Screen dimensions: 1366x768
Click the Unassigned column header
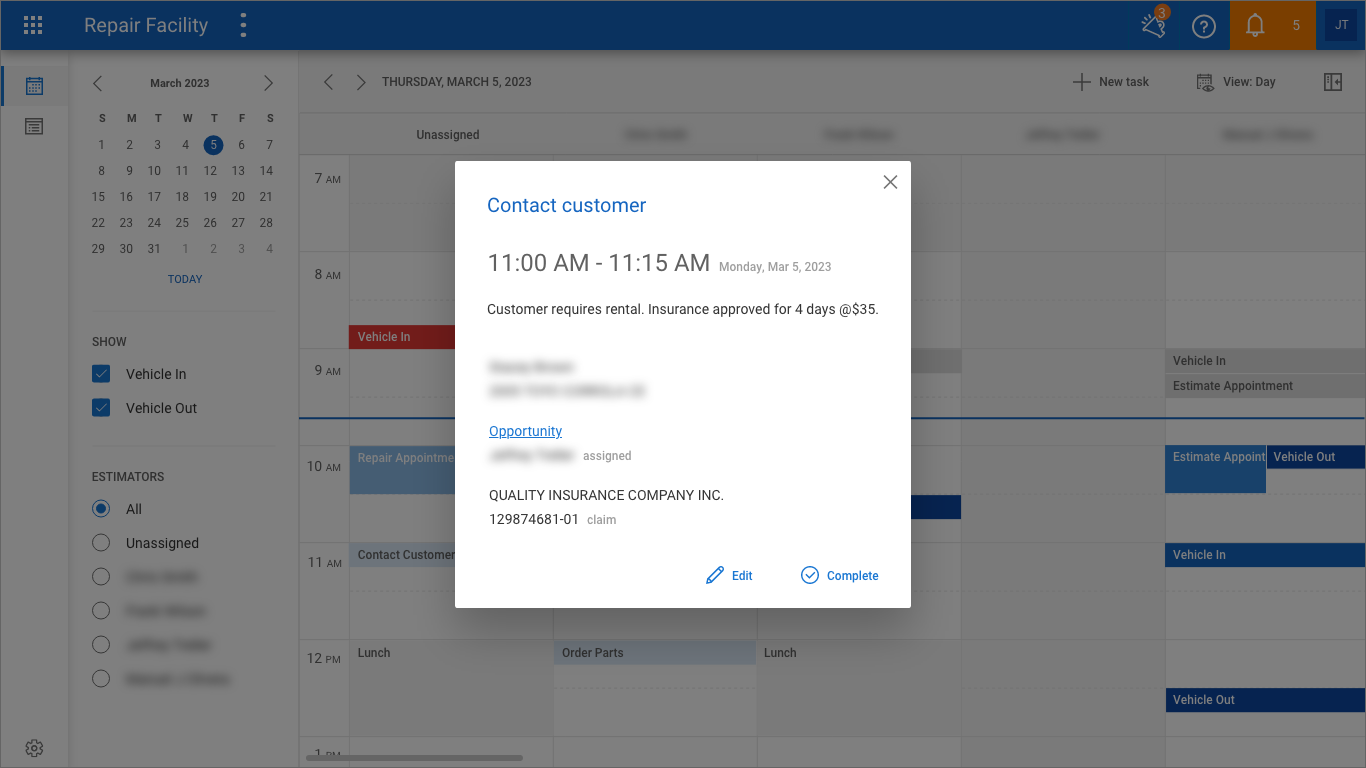[x=448, y=135]
